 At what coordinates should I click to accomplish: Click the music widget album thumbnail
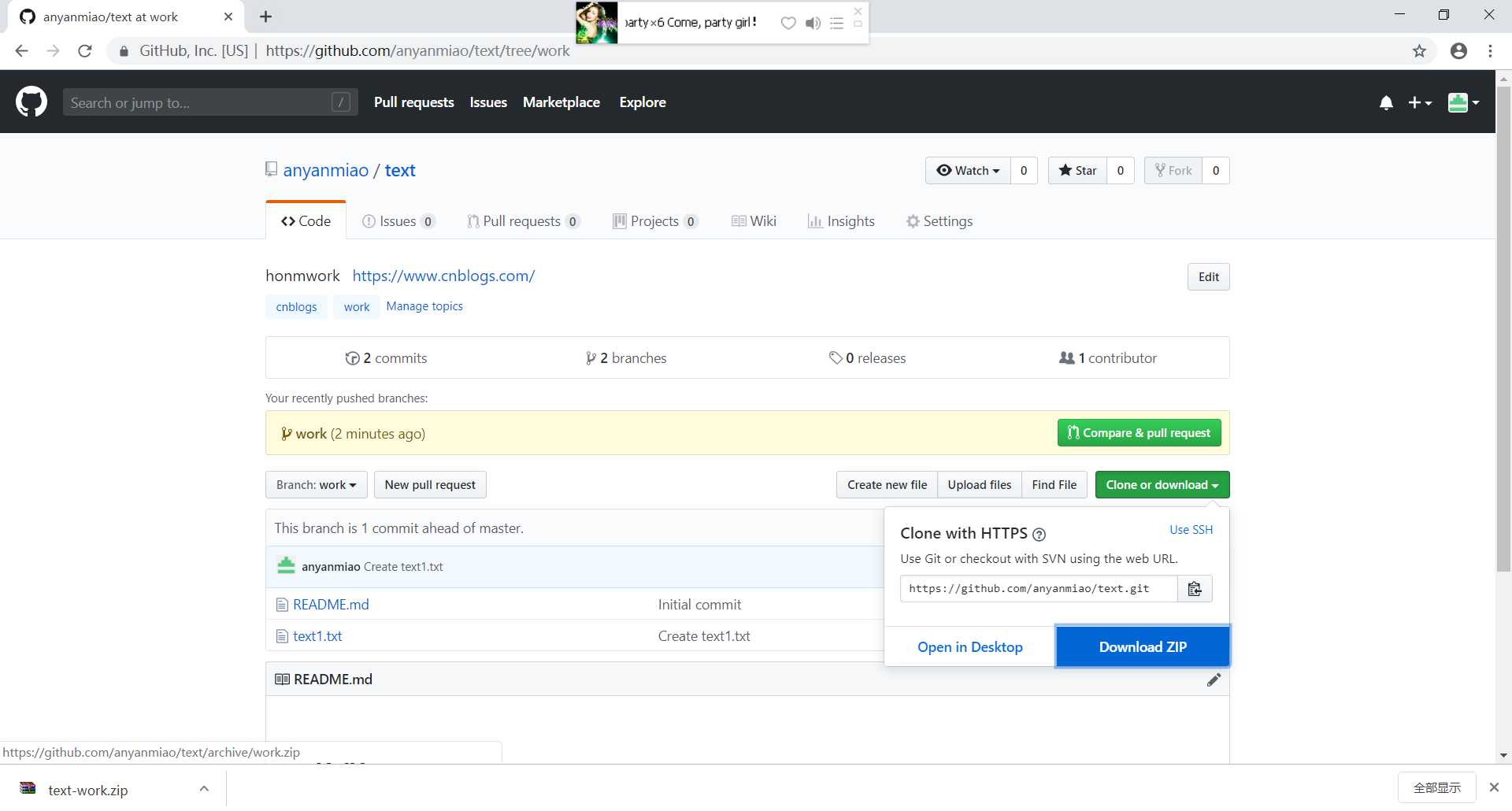point(597,22)
